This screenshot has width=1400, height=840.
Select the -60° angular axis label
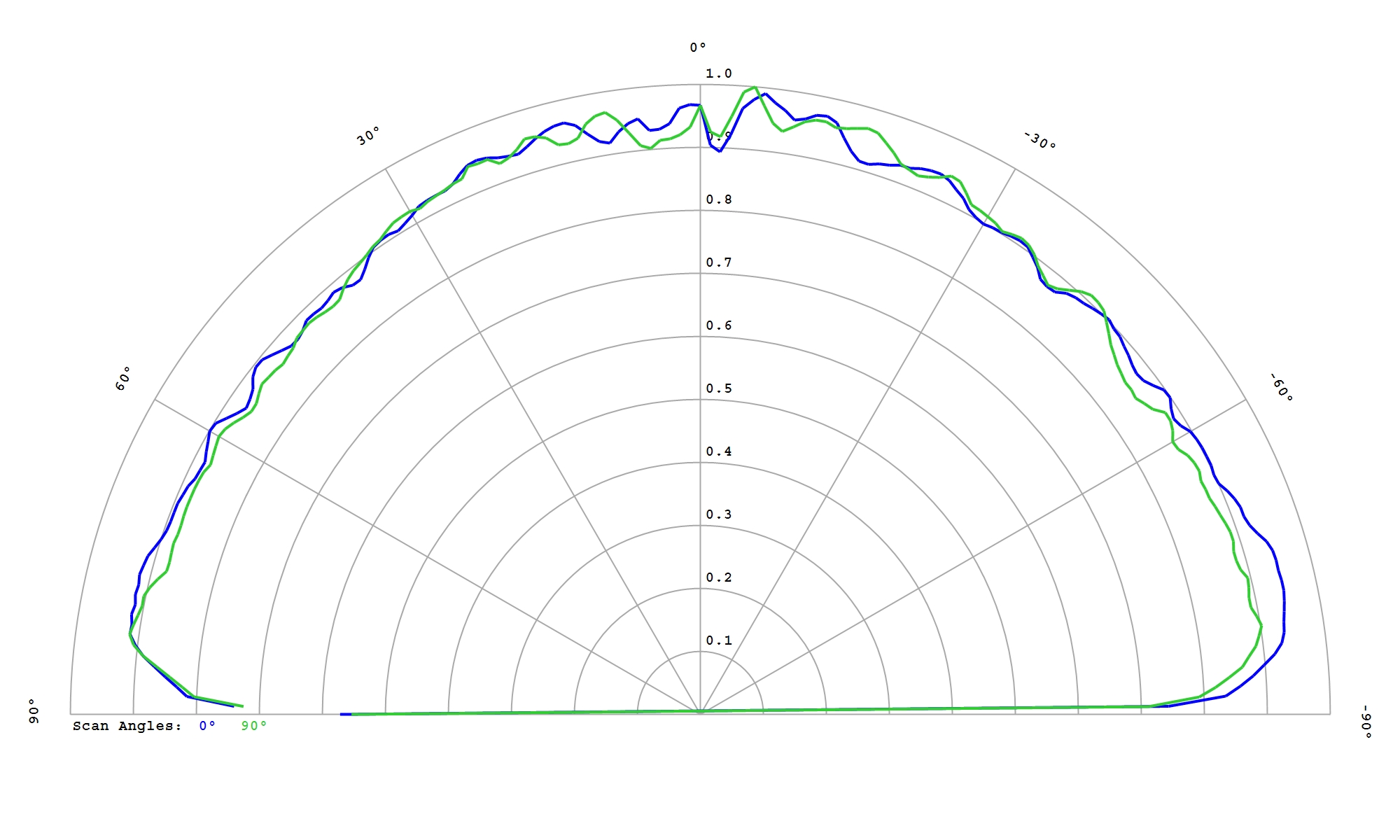click(x=1282, y=387)
